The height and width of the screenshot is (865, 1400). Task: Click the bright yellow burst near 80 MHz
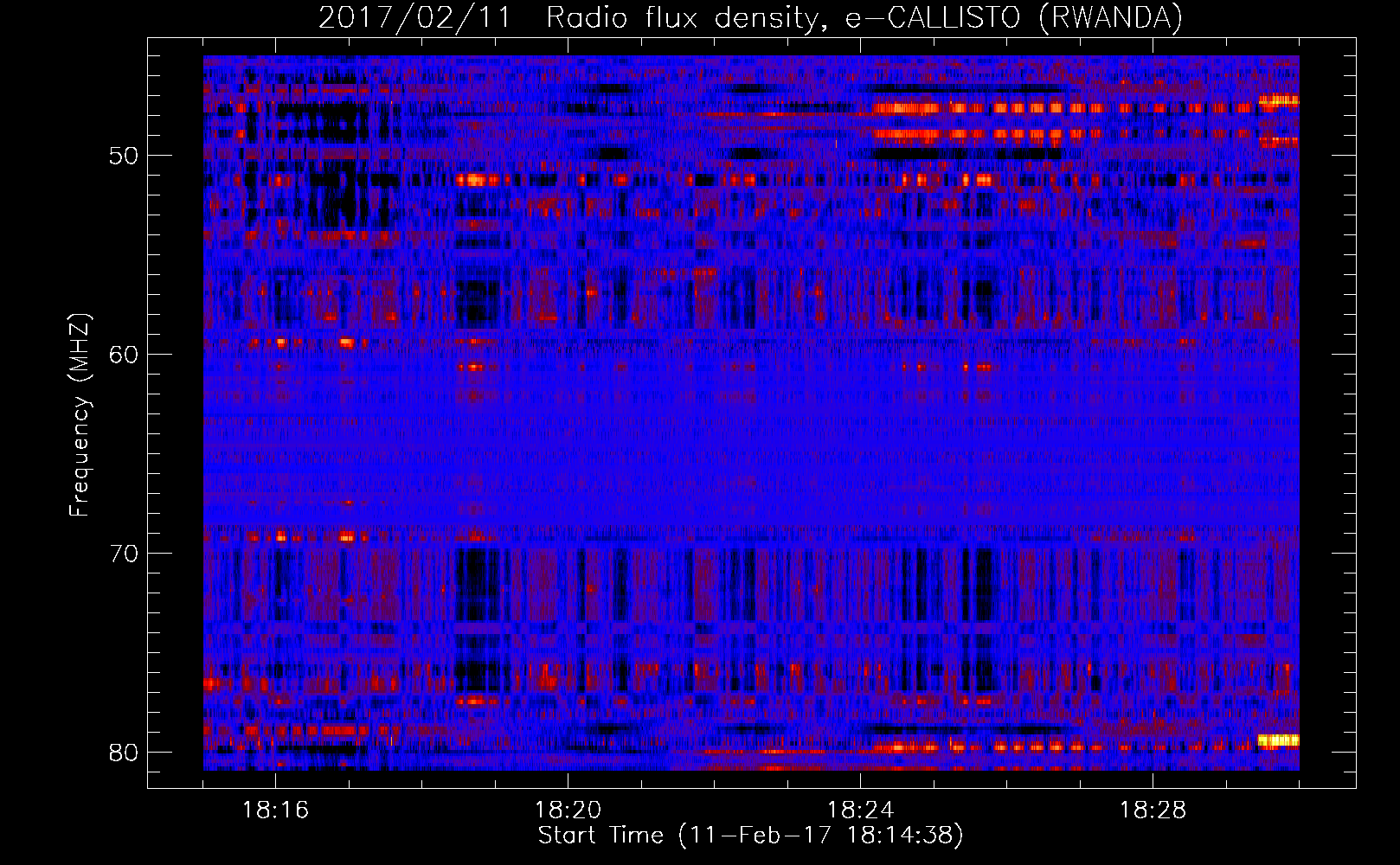pos(1278,740)
